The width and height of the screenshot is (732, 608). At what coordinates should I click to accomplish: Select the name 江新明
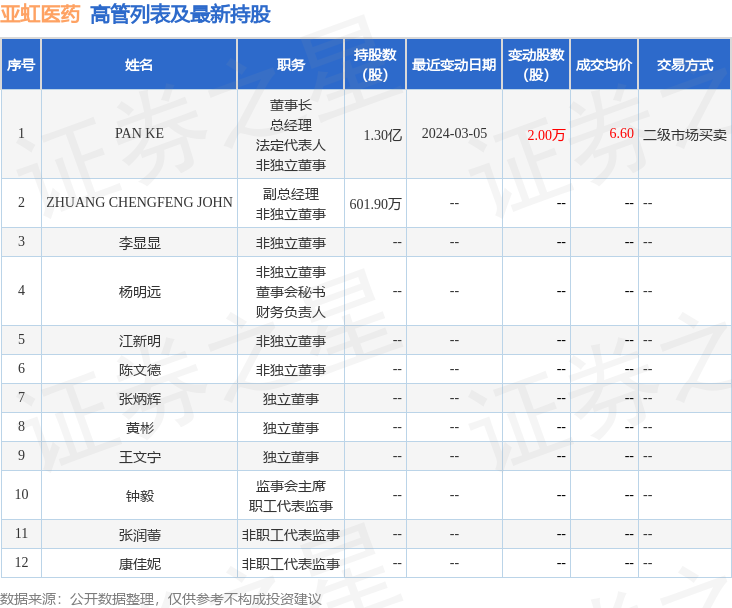coord(139,341)
